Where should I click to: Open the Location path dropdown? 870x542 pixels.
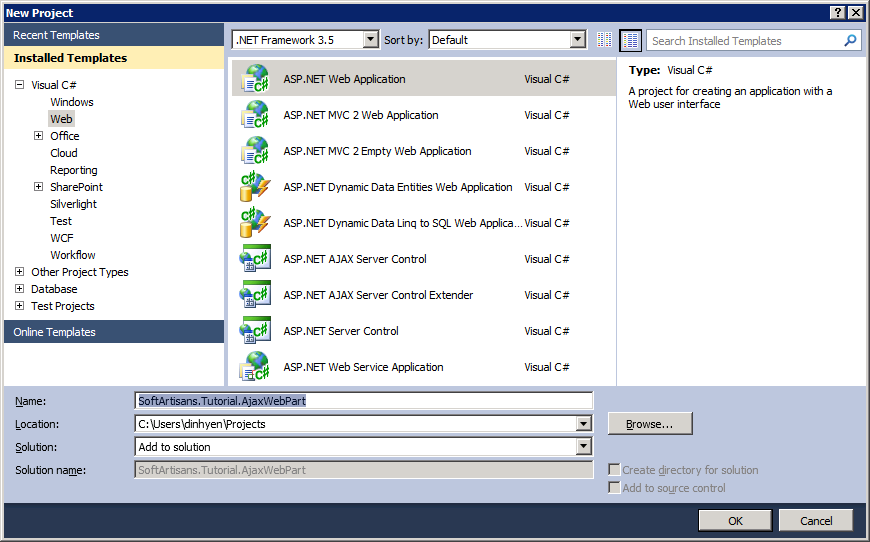pyautogui.click(x=583, y=424)
